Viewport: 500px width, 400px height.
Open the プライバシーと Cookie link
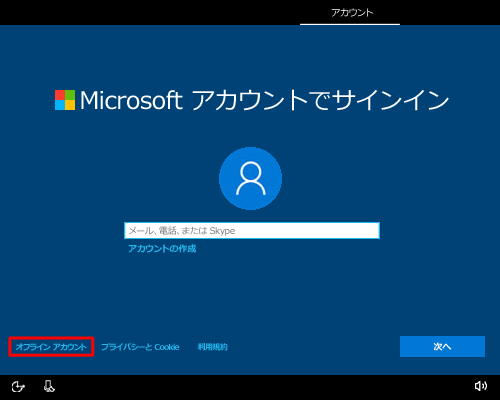(x=140, y=347)
